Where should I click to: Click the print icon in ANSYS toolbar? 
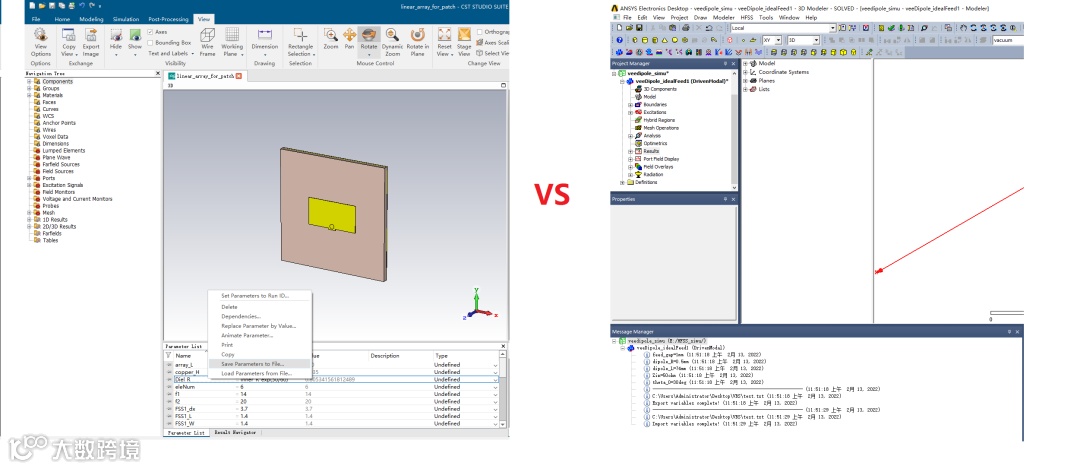click(x=685, y=28)
